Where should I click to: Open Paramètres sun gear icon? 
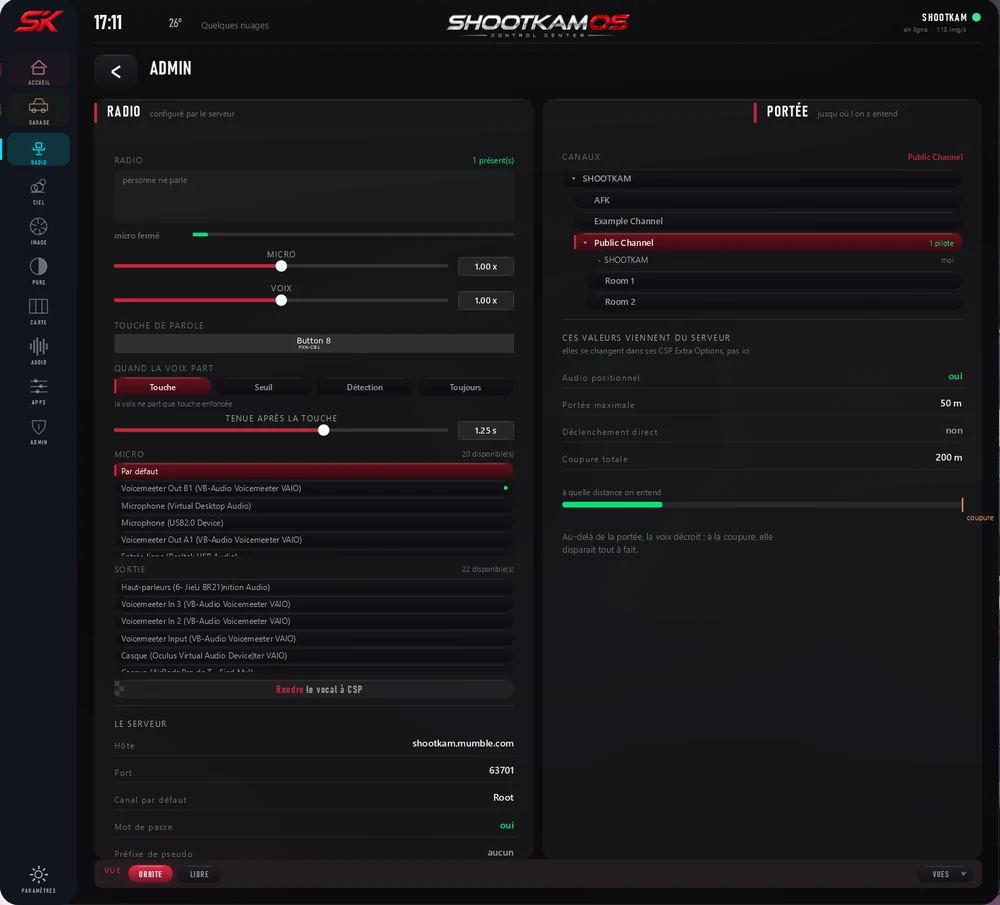[x=38, y=878]
